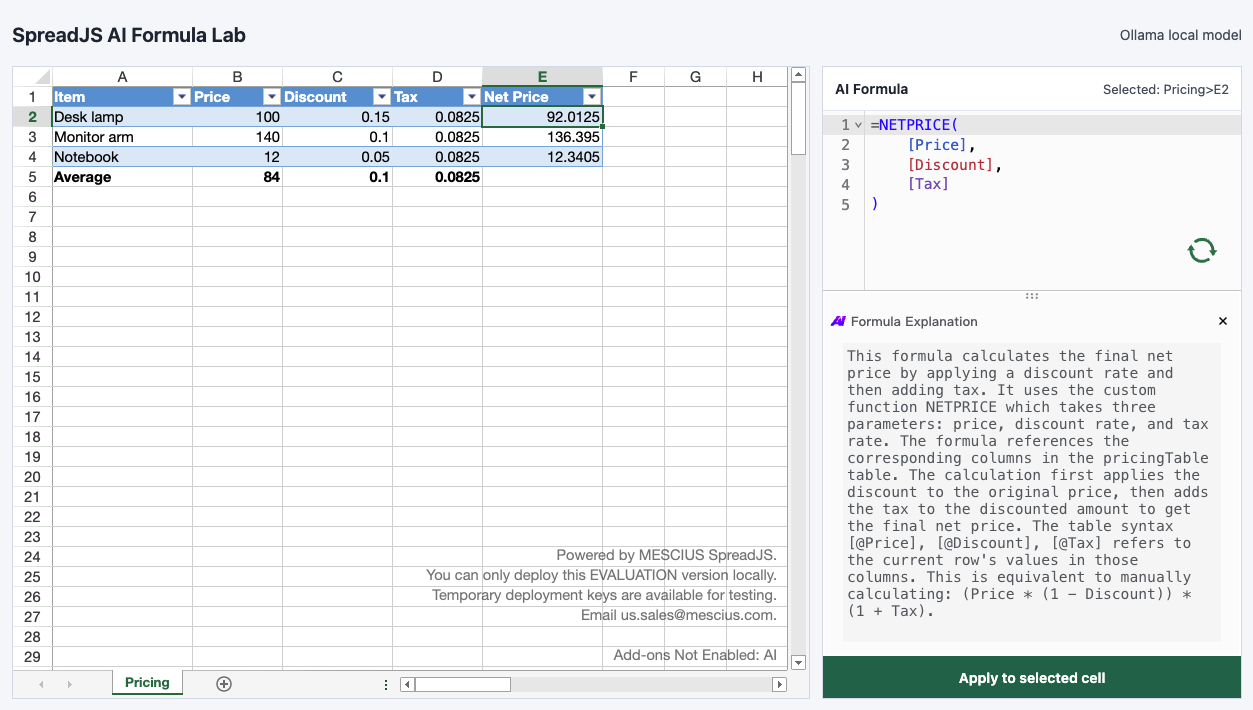This screenshot has width=1253, height=710.
Task: Click horizontal scrollbar left arrow
Action: 407,684
